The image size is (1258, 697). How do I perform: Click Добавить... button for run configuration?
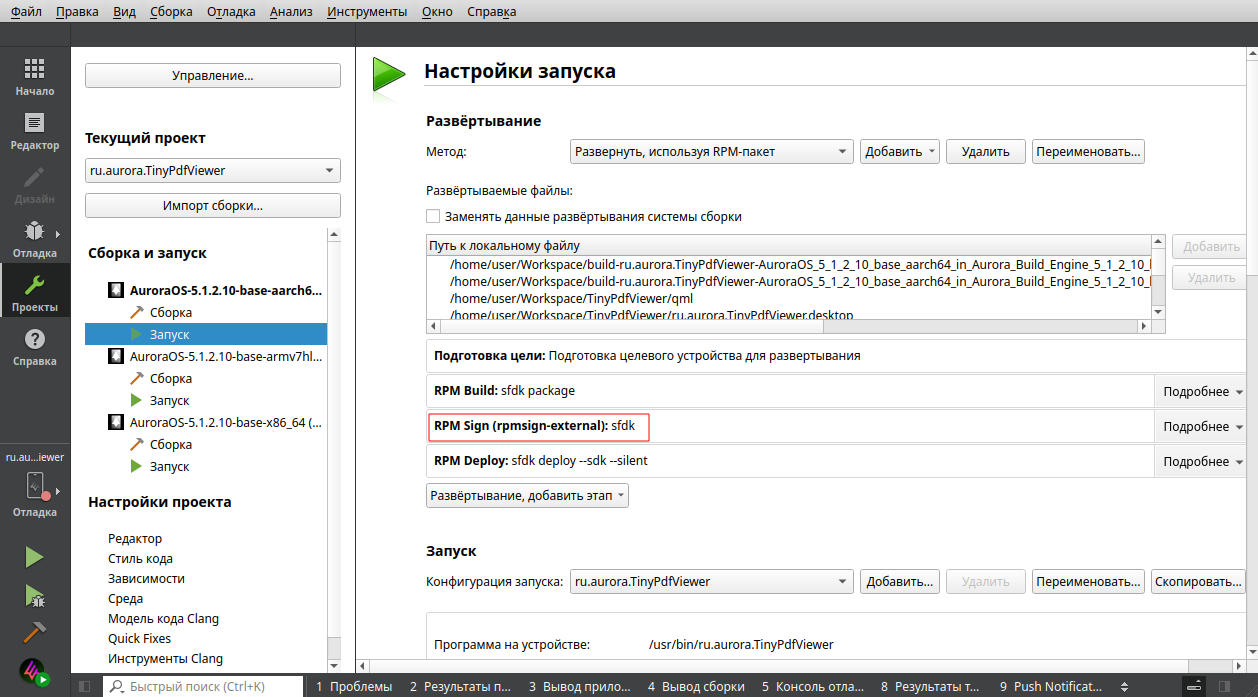pos(900,582)
